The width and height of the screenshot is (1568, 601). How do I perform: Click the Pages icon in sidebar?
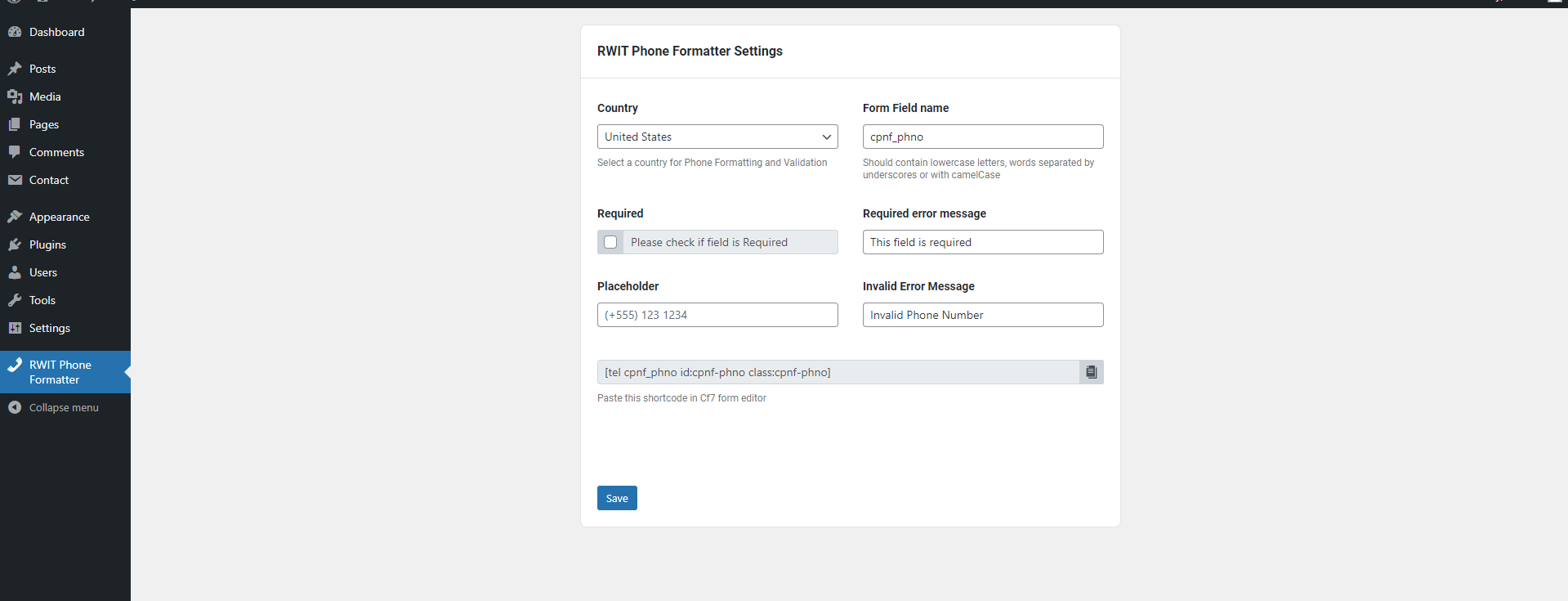[x=15, y=124]
